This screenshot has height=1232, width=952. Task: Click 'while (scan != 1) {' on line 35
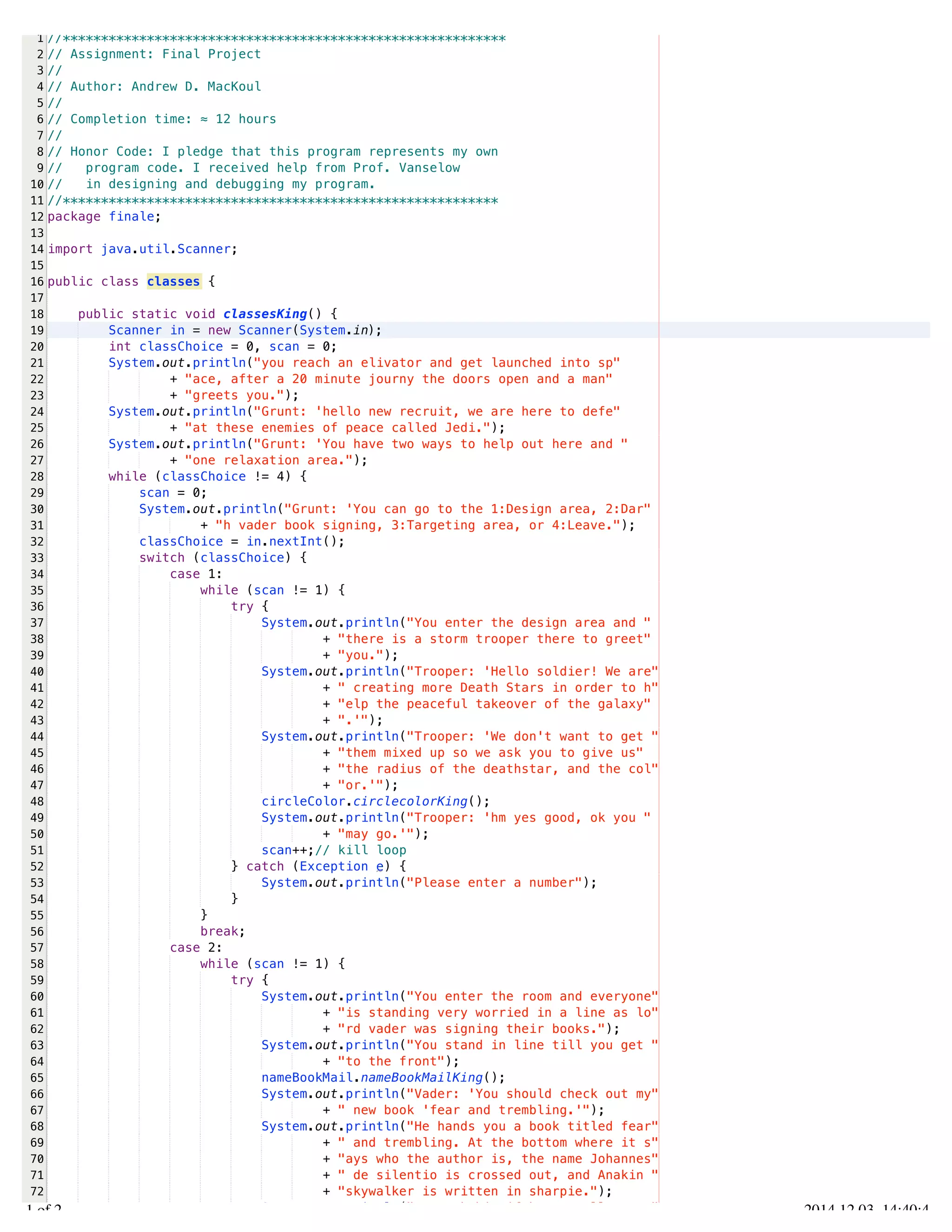[x=273, y=590]
